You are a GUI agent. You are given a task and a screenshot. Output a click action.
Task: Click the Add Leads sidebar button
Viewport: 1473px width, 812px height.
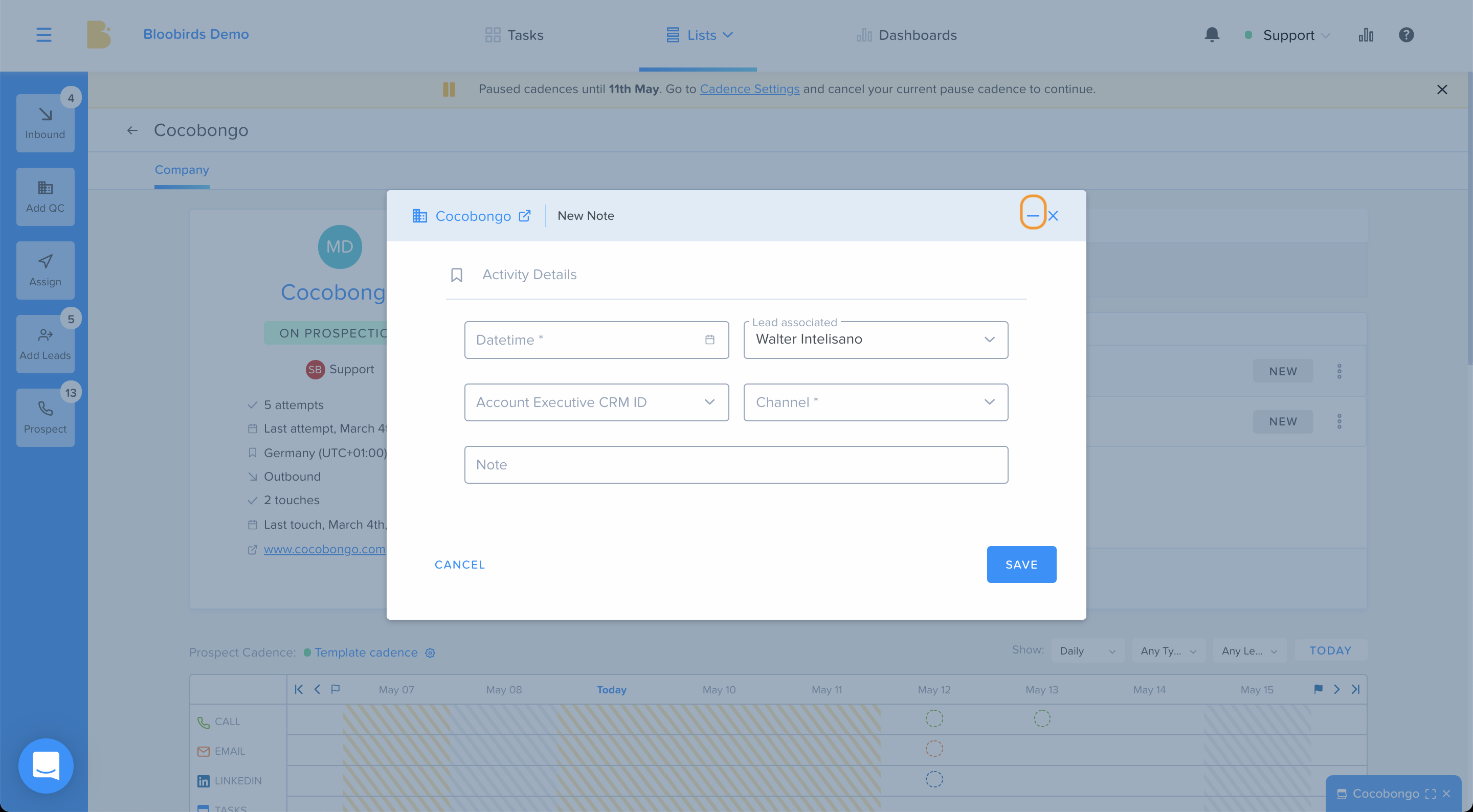coord(45,344)
